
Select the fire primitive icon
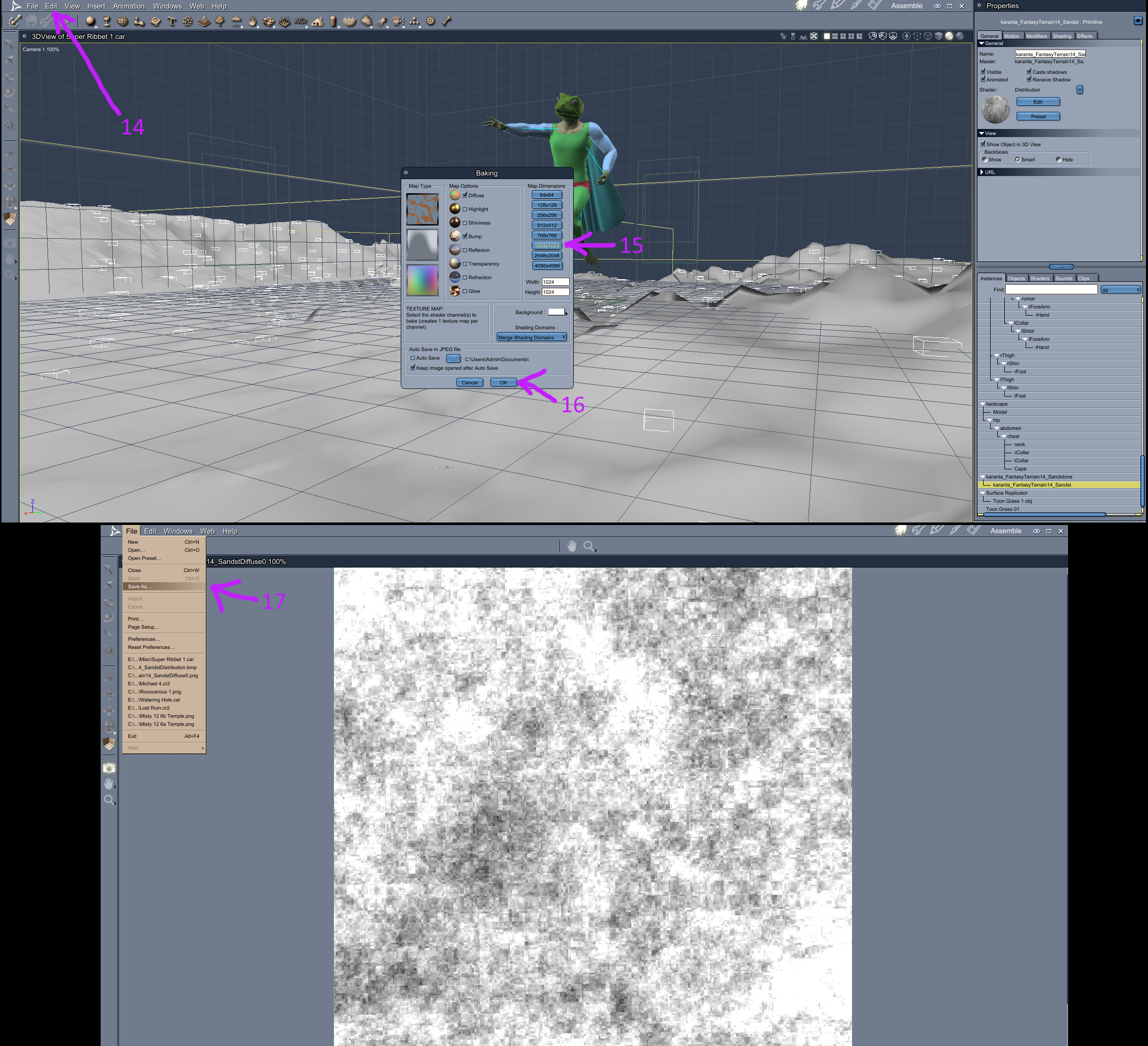(x=253, y=22)
